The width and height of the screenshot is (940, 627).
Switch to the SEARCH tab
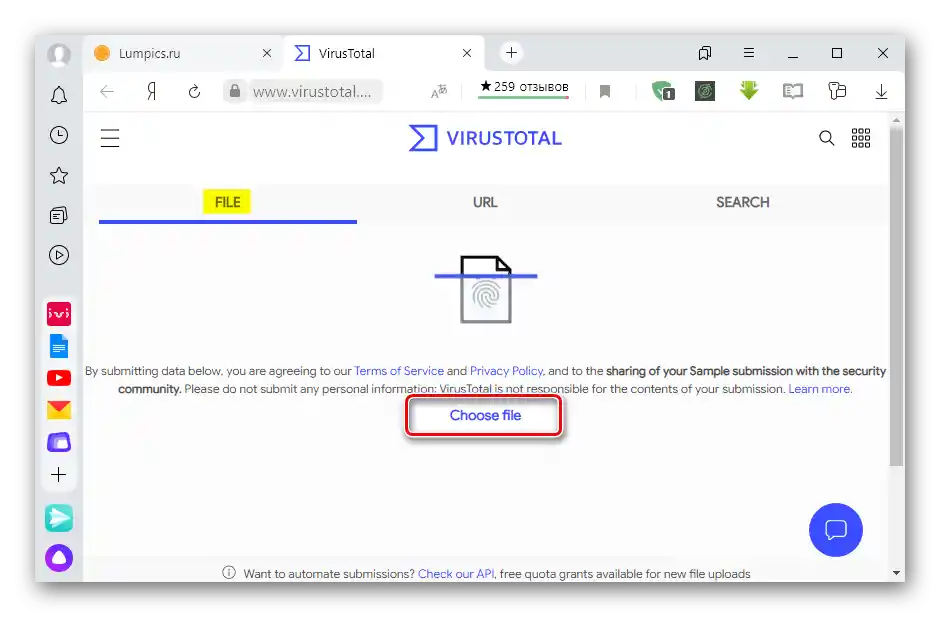pos(743,203)
